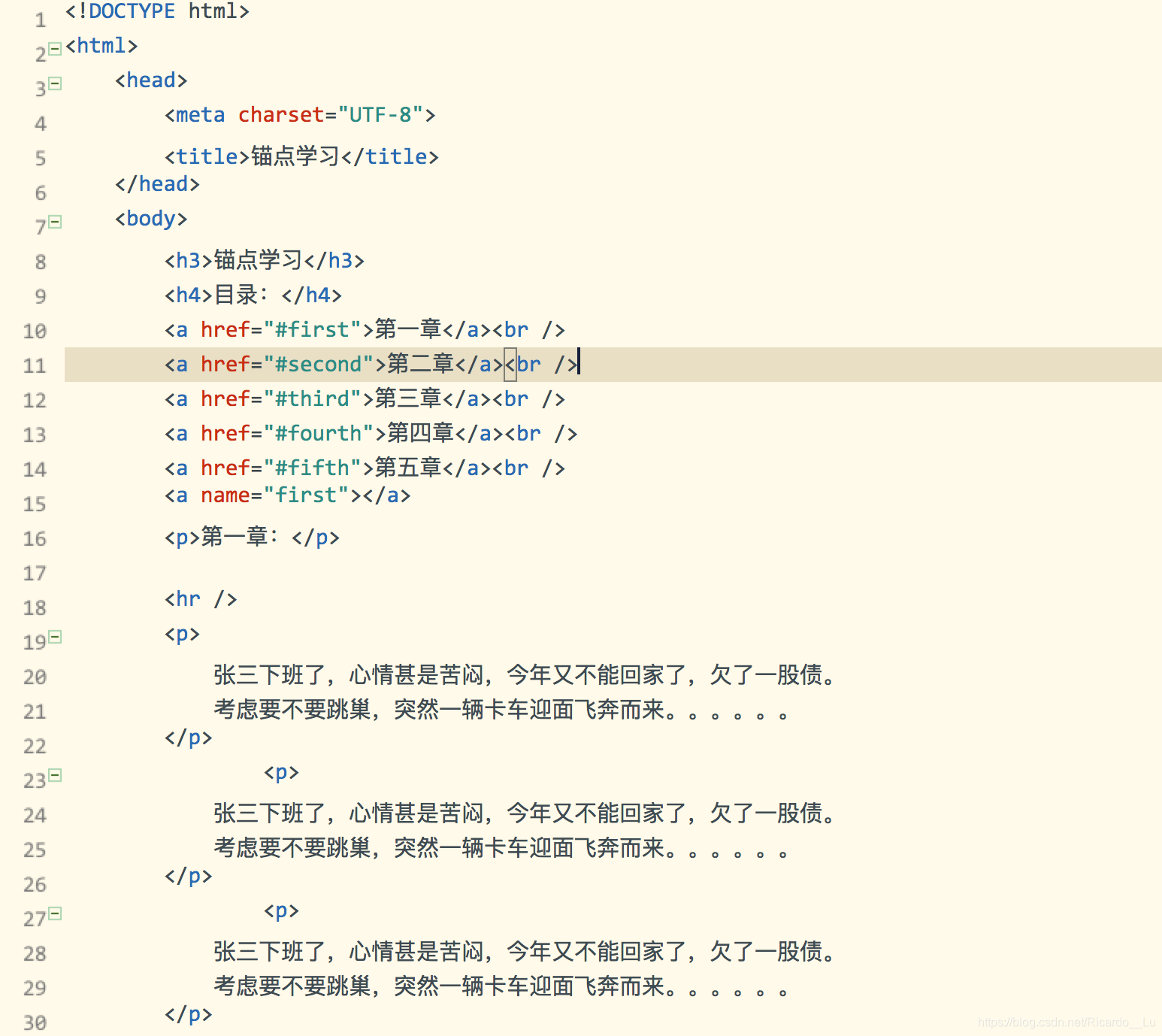Click the href="#first" 第一章 anchor line

click(365, 329)
